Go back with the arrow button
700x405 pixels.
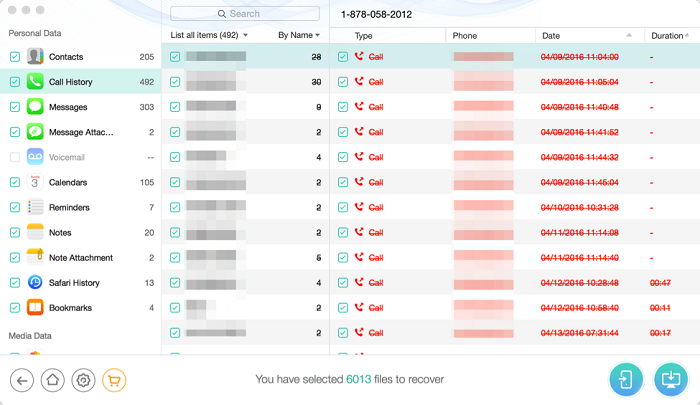[22, 380]
